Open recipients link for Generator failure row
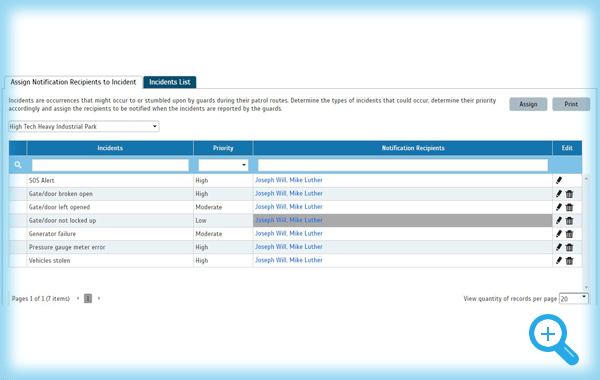This screenshot has width=600, height=380. coord(289,233)
